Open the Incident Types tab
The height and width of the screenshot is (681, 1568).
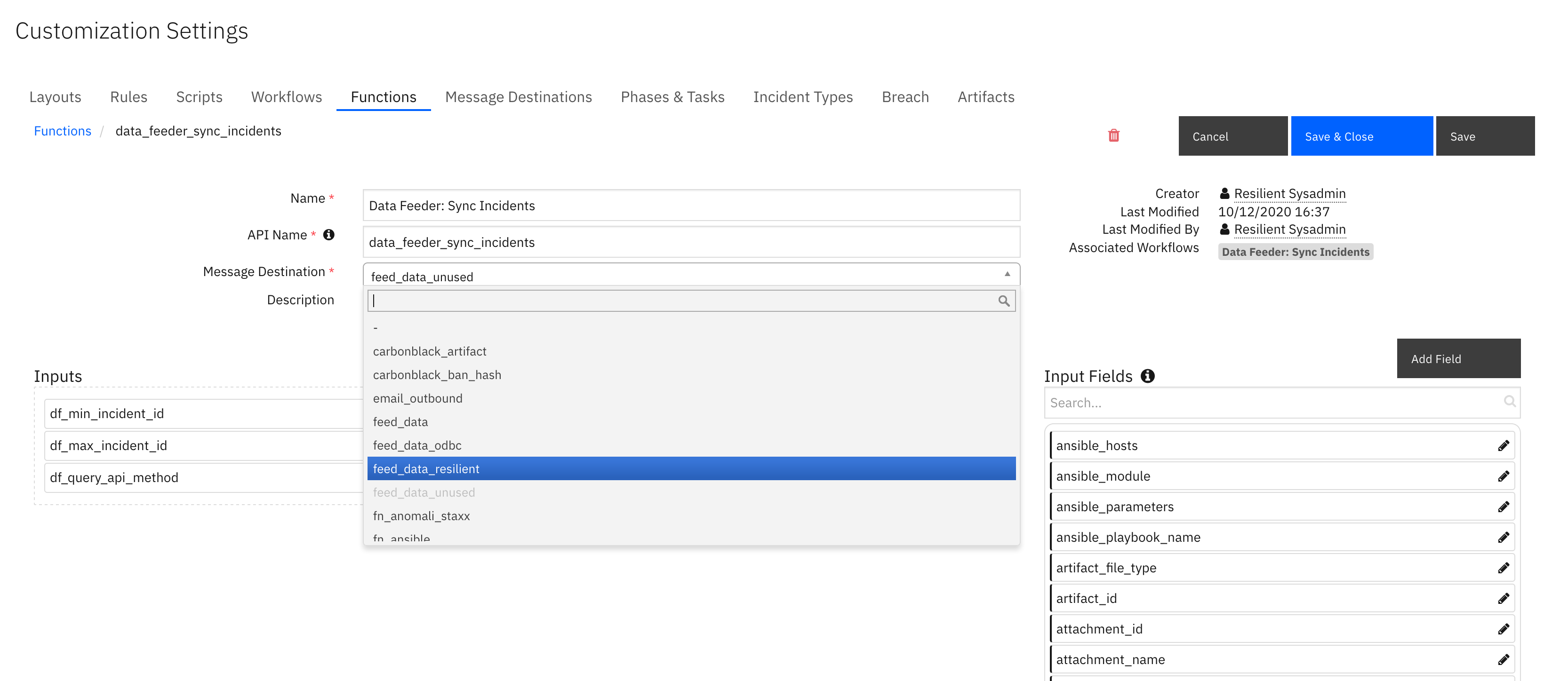803,97
